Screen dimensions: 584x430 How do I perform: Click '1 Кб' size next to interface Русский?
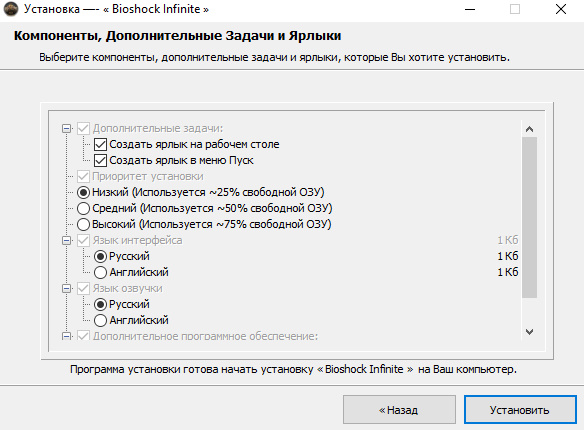point(508,256)
